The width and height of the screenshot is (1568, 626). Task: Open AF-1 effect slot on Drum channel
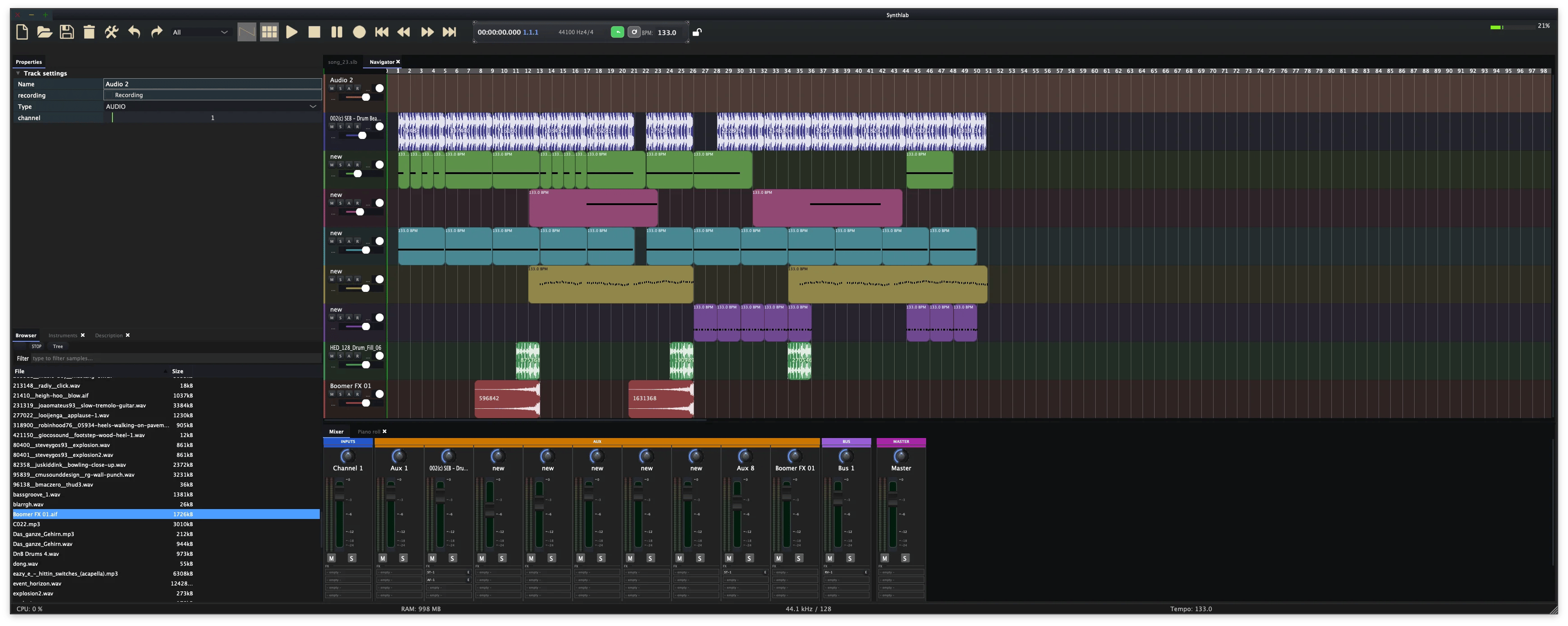pos(448,581)
